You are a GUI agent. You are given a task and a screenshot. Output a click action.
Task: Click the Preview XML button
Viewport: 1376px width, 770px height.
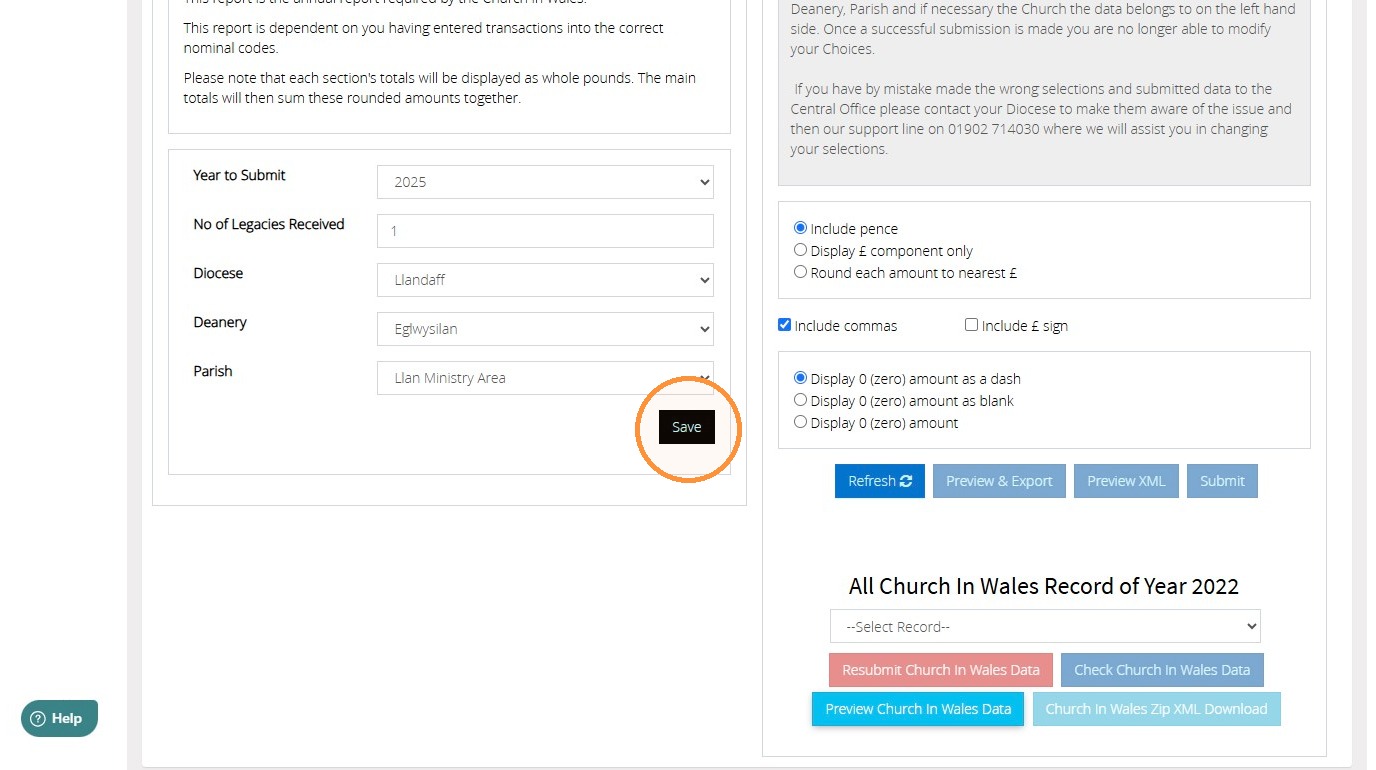click(x=1126, y=481)
